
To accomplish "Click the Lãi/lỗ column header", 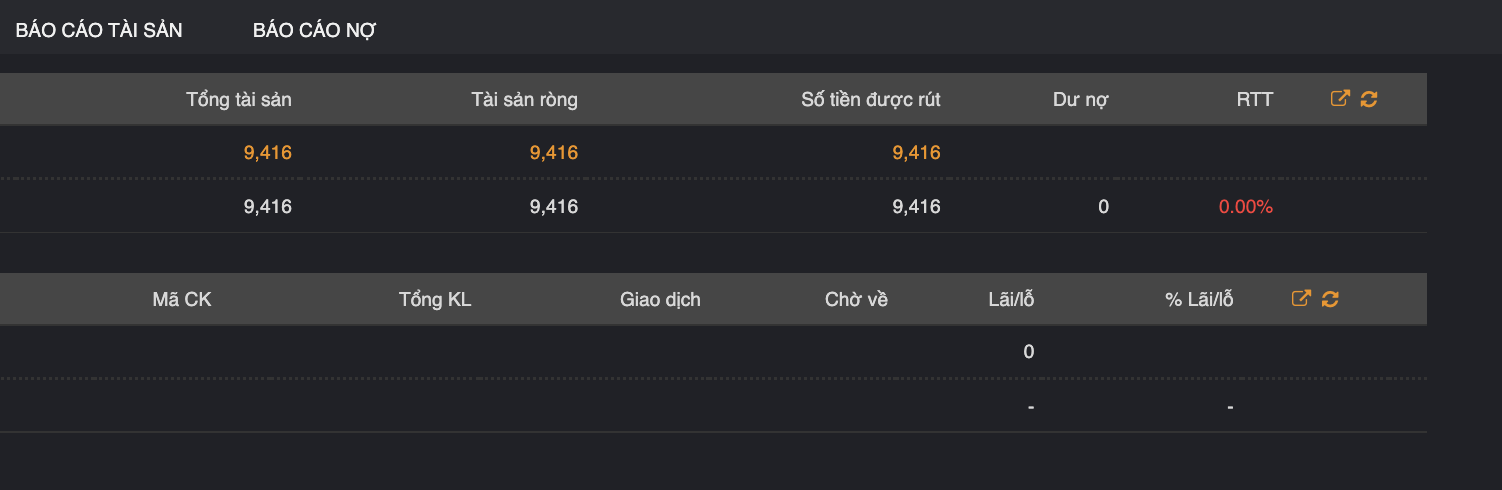I will click(x=1010, y=300).
